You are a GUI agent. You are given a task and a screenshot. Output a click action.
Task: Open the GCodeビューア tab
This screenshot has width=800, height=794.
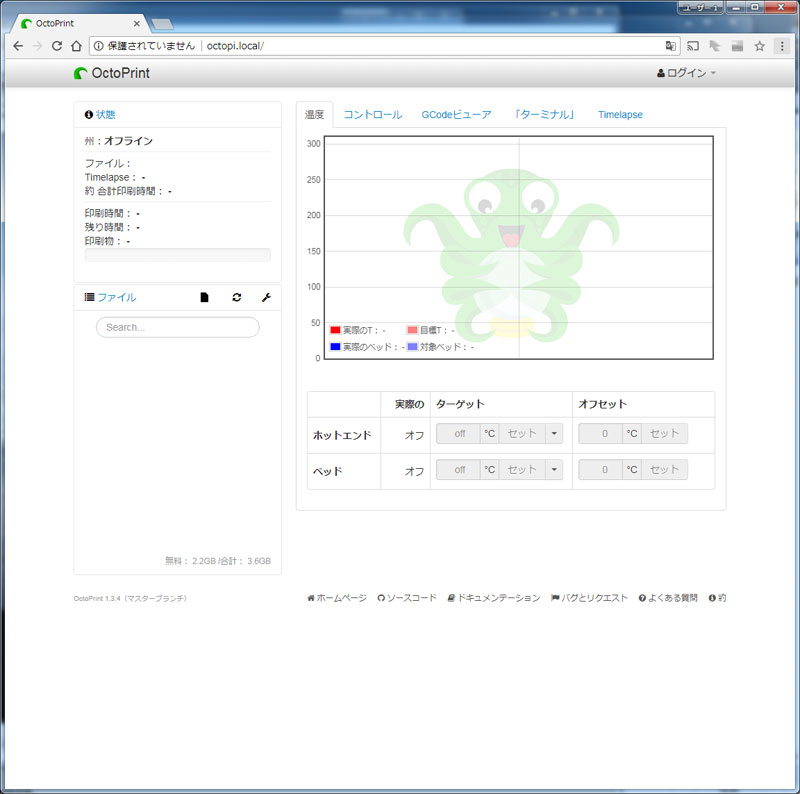(x=456, y=115)
